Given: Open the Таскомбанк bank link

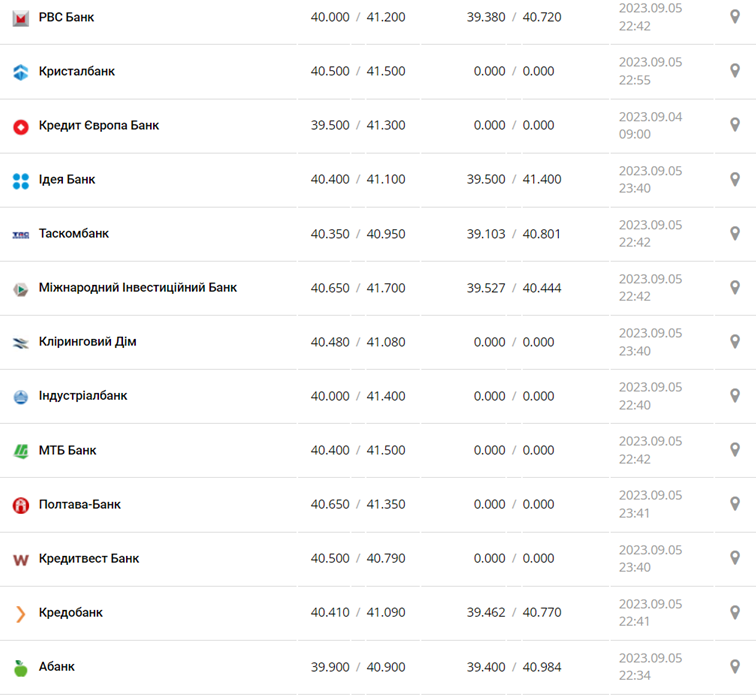Looking at the screenshot, I should pos(74,234).
